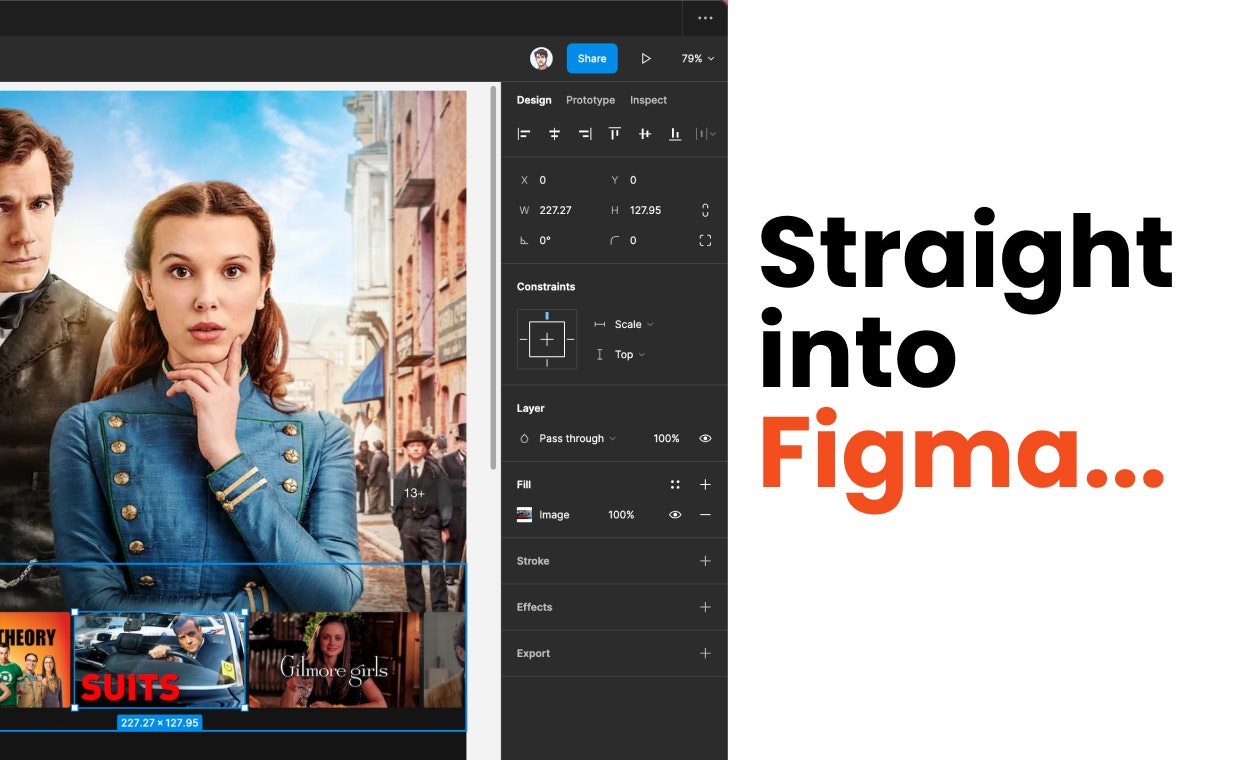Click the align right icon
Image resolution: width=1260 pixels, height=760 pixels.
585,133
